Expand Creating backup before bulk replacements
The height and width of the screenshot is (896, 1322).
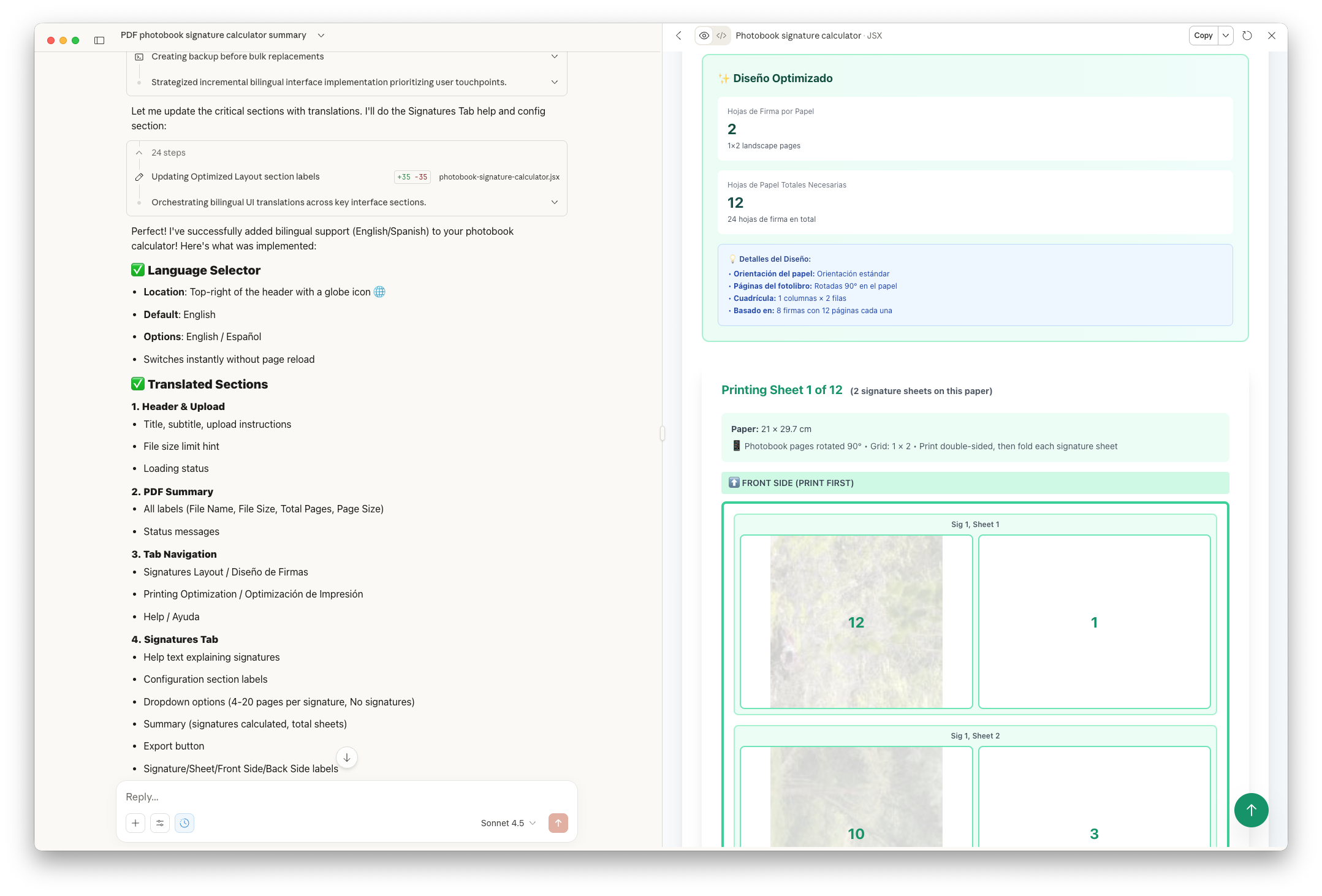(554, 56)
